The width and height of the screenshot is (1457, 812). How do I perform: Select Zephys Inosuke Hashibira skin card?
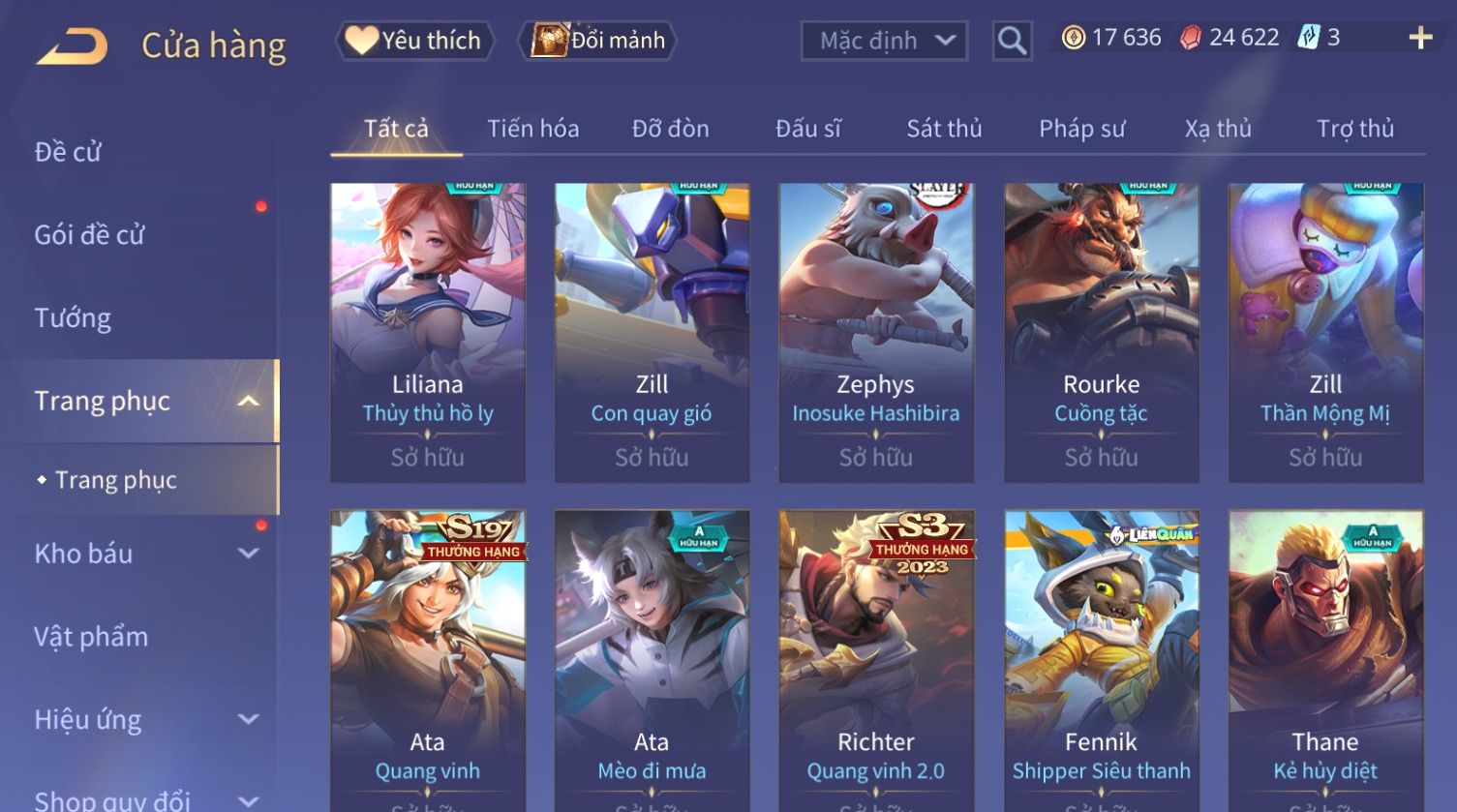point(876,333)
